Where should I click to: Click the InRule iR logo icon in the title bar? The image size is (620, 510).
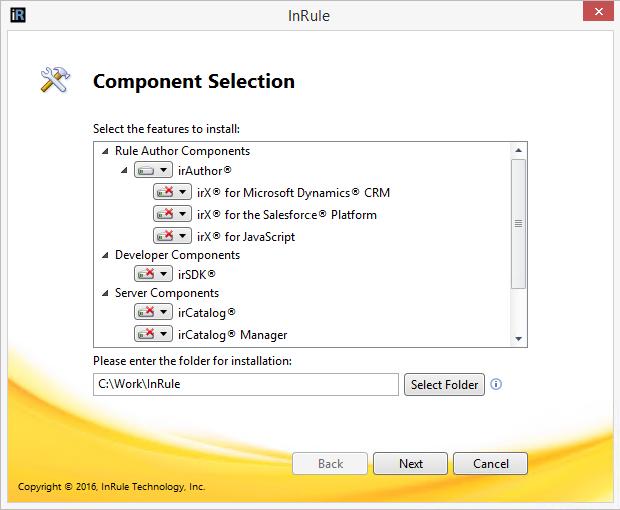point(18,15)
